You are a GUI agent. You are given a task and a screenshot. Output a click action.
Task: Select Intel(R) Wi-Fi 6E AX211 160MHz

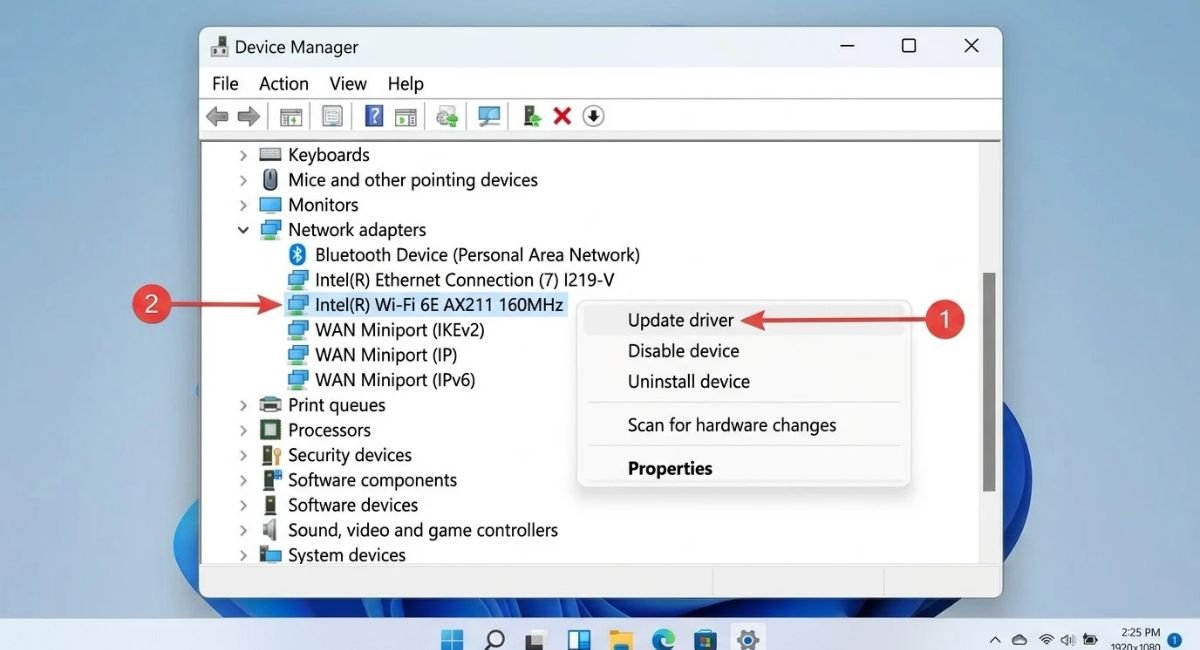click(x=439, y=305)
